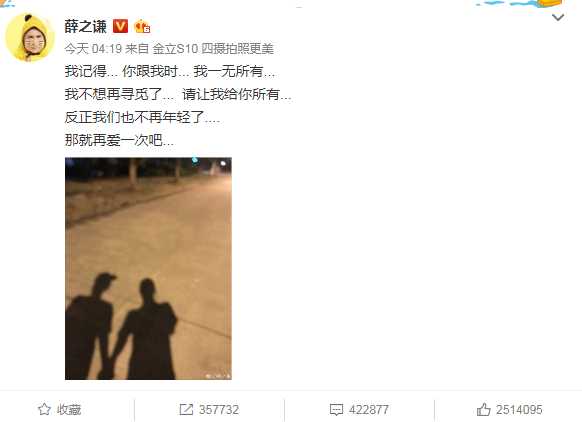Click the orange V verified badge
This screenshot has height=422, width=582.
coord(120,26)
